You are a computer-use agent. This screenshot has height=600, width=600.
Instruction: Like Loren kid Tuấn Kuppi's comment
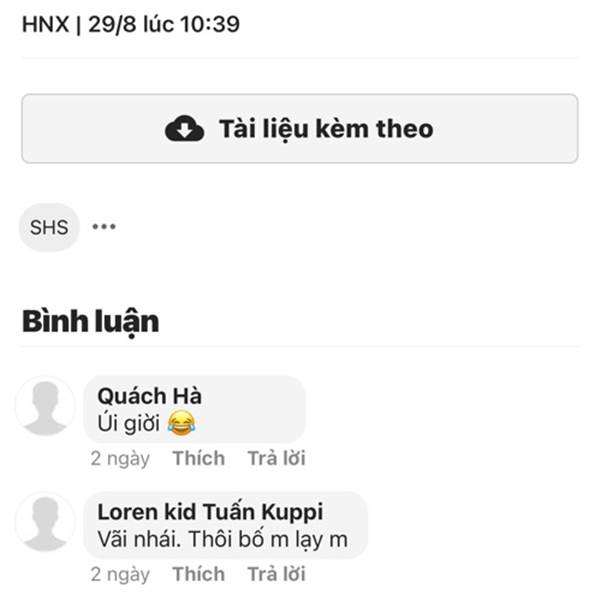199,574
